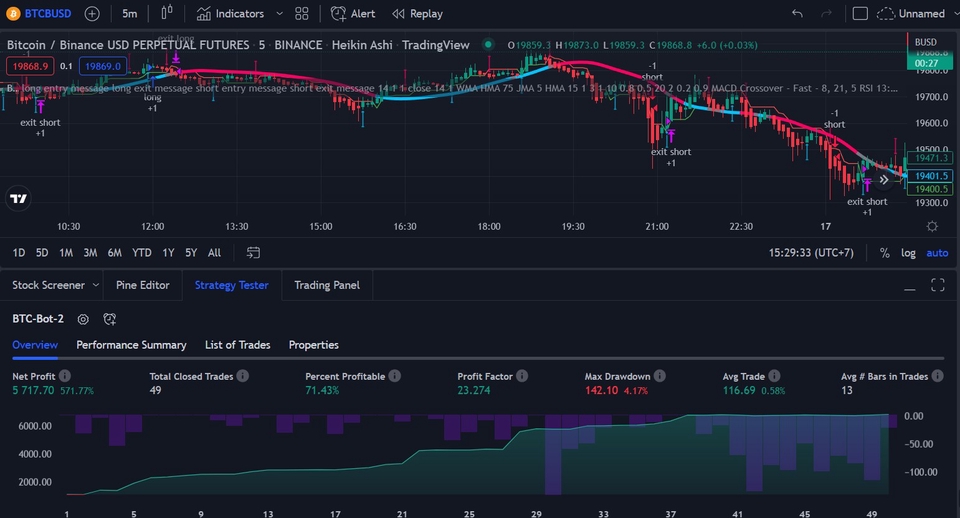This screenshot has height=518, width=960.
Task: Open the Trading Panel tab
Action: pos(327,285)
